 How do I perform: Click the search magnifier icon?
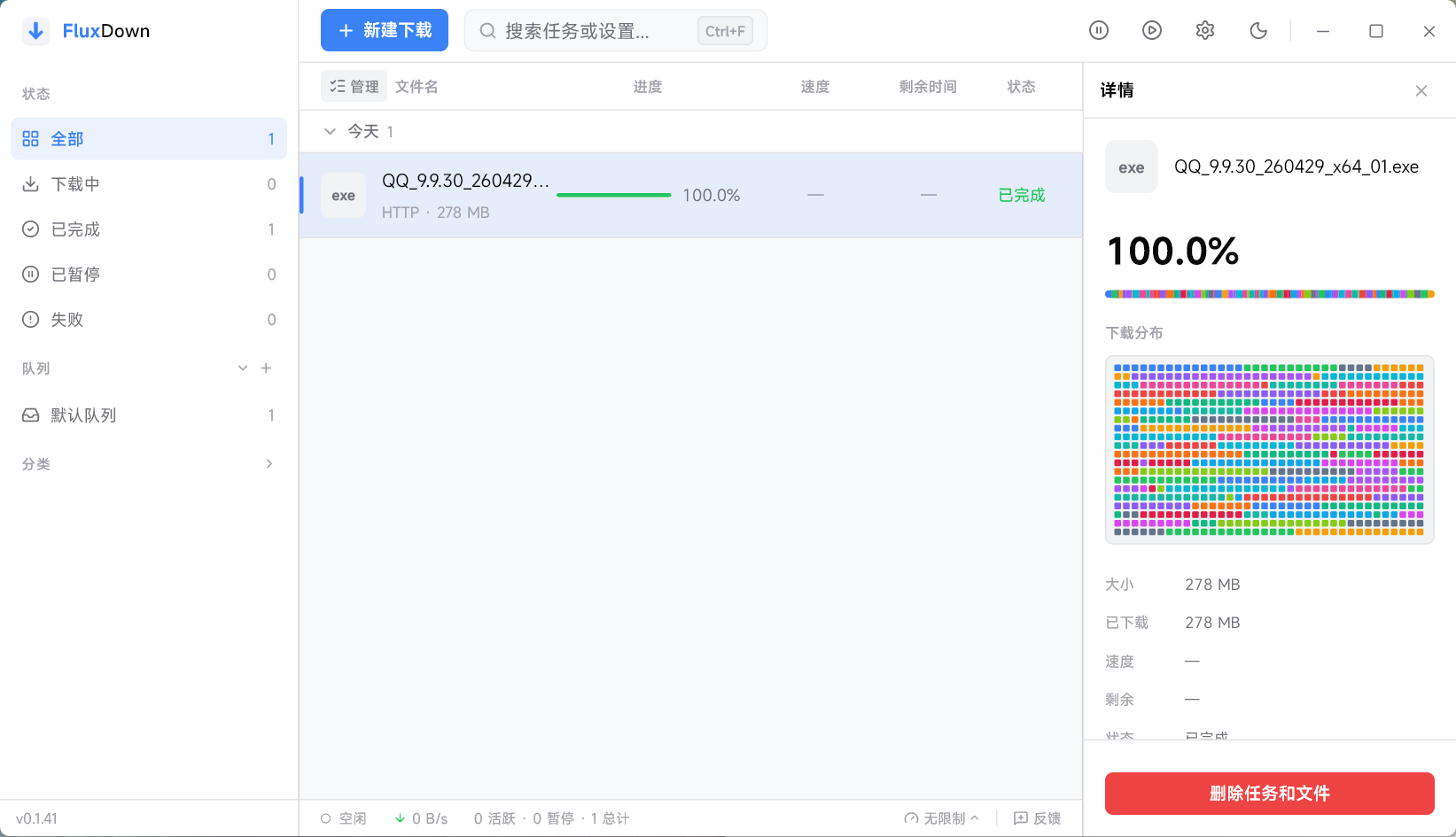tap(487, 31)
